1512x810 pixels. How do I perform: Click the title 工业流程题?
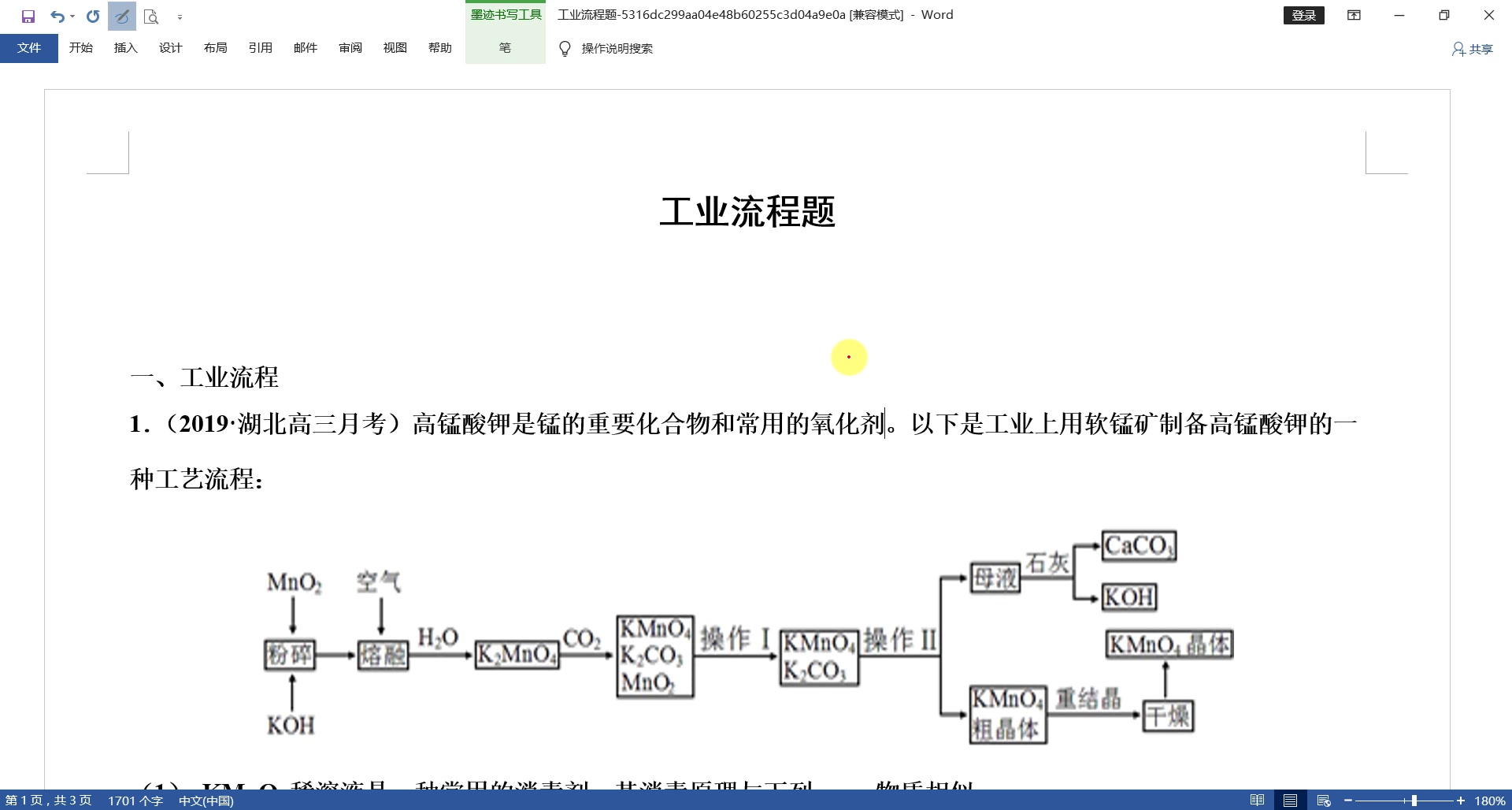pos(747,212)
